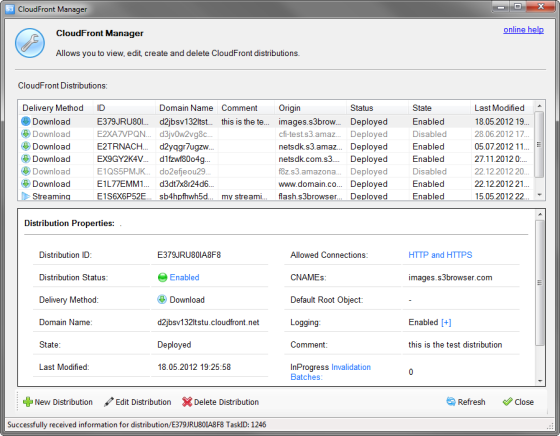Sort by ID column header

pos(124,108)
